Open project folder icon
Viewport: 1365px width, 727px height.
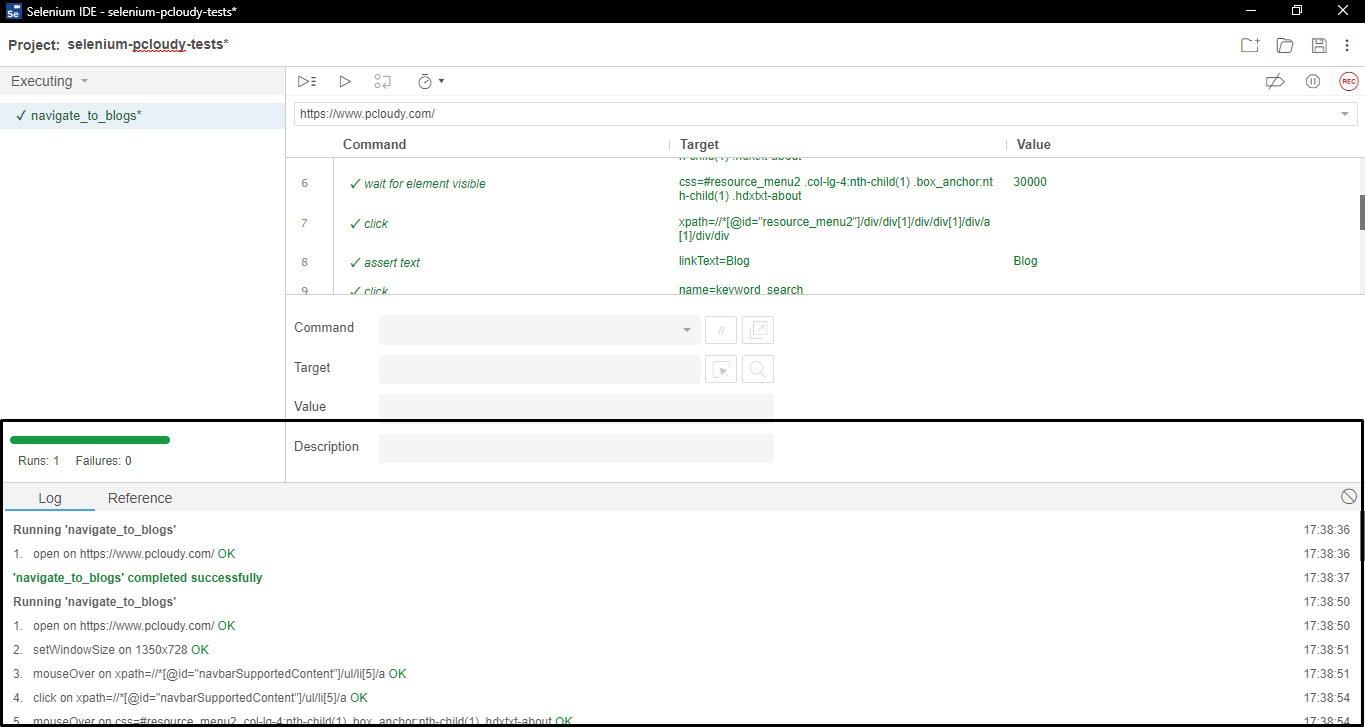pos(1285,45)
